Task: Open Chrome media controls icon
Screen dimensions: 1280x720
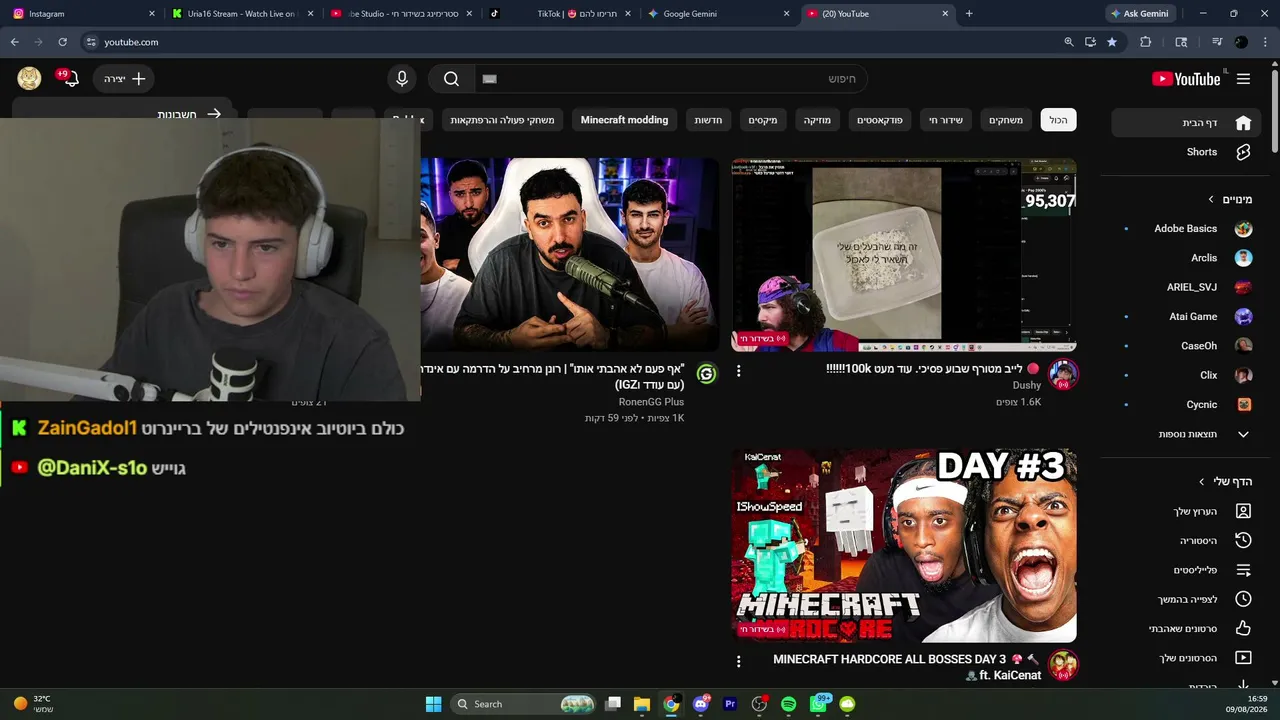Action: 1217,42
